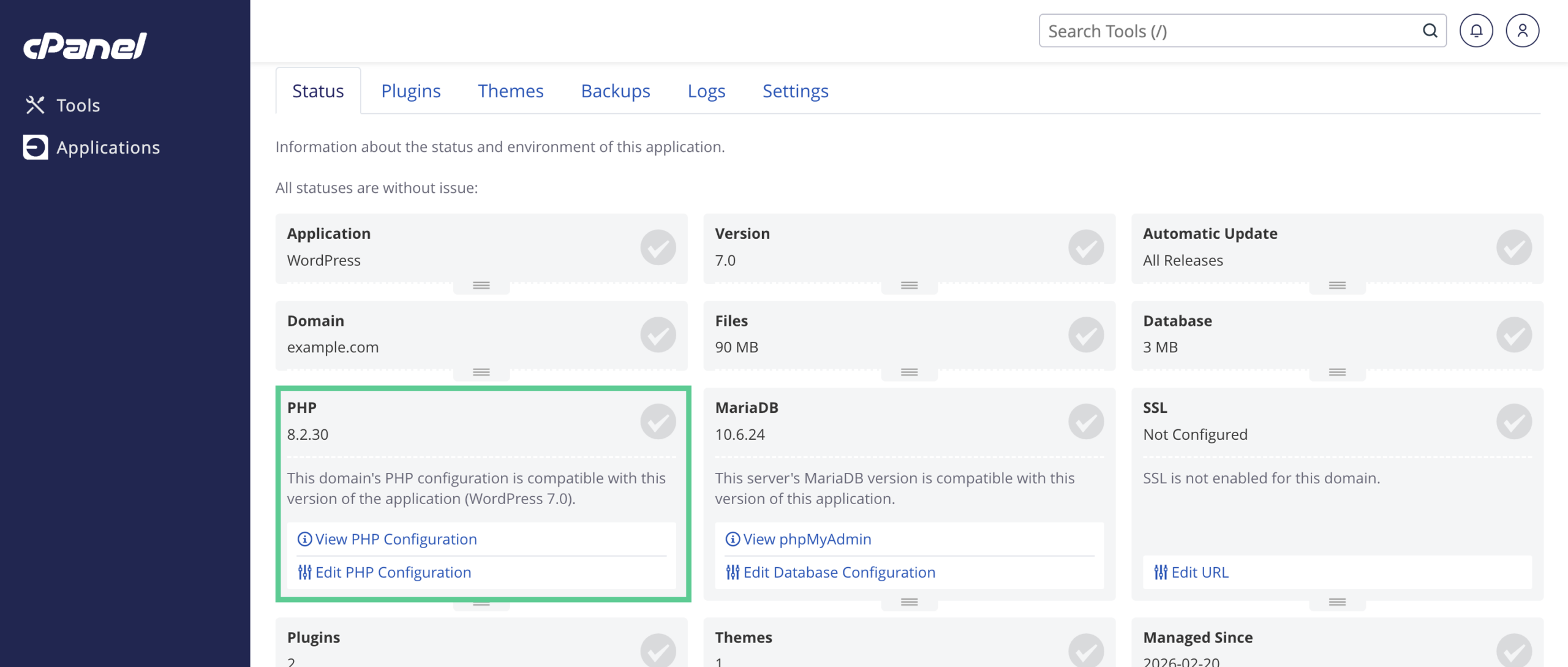Click the Not Configured SSL value
The width and height of the screenshot is (1568, 667).
pyautogui.click(x=1195, y=434)
